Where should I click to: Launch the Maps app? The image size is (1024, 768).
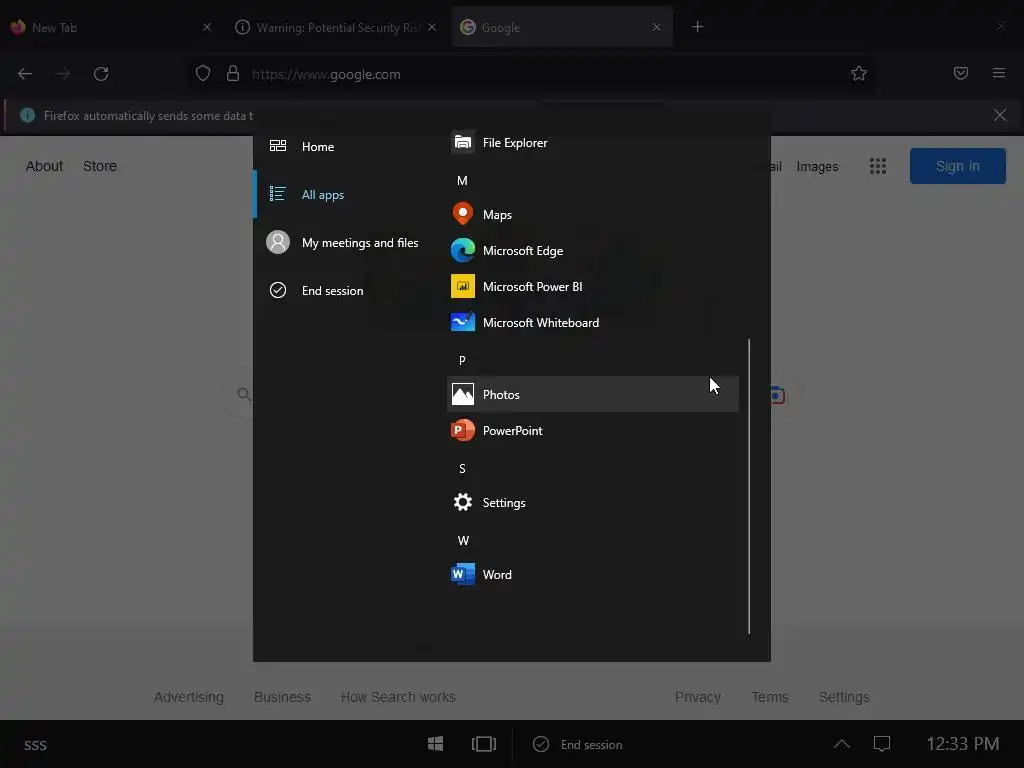(x=592, y=214)
